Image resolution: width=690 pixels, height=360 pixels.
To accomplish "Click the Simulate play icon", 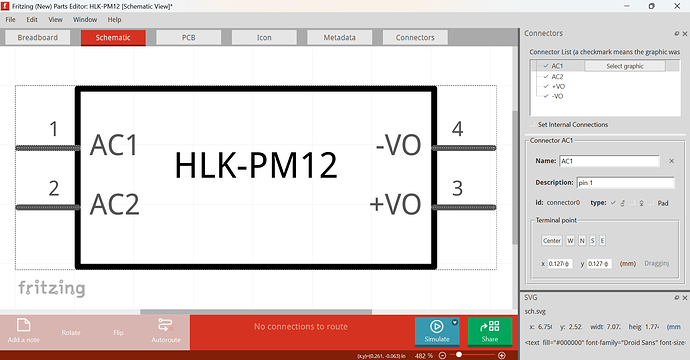I will pos(437,327).
